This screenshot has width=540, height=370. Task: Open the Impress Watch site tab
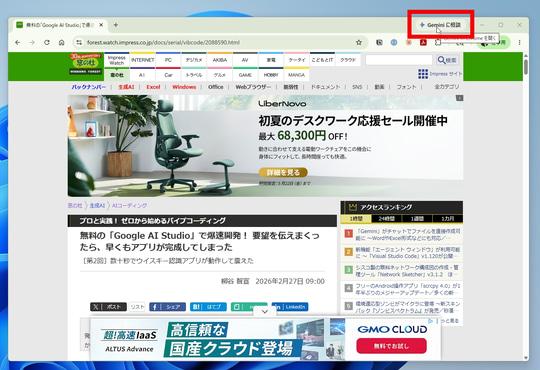pos(117,60)
